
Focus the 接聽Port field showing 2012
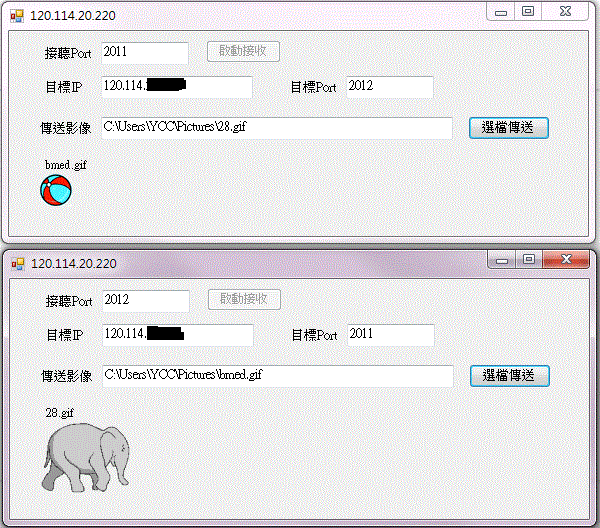146,301
